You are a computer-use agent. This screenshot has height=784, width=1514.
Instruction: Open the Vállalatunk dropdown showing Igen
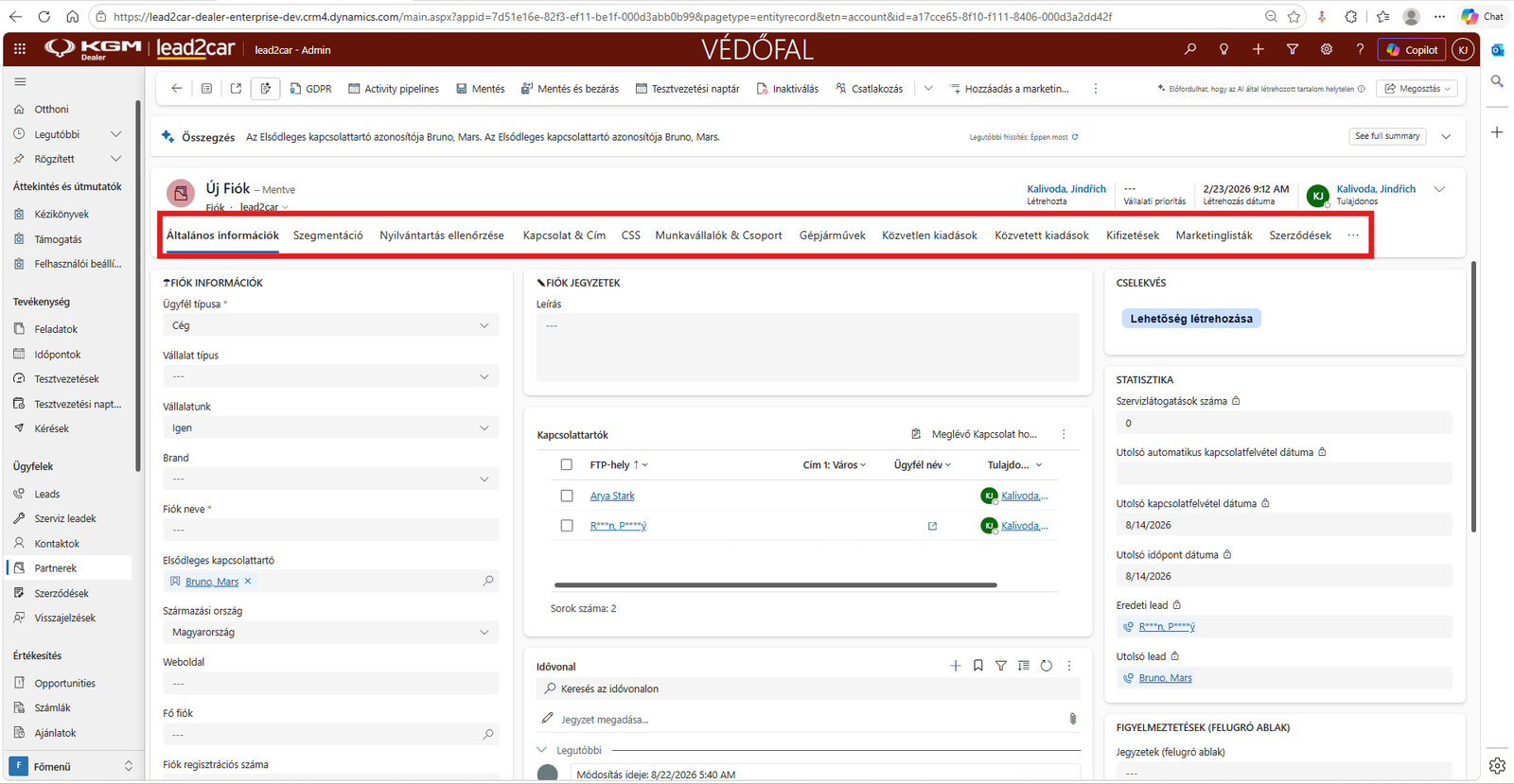click(x=331, y=427)
